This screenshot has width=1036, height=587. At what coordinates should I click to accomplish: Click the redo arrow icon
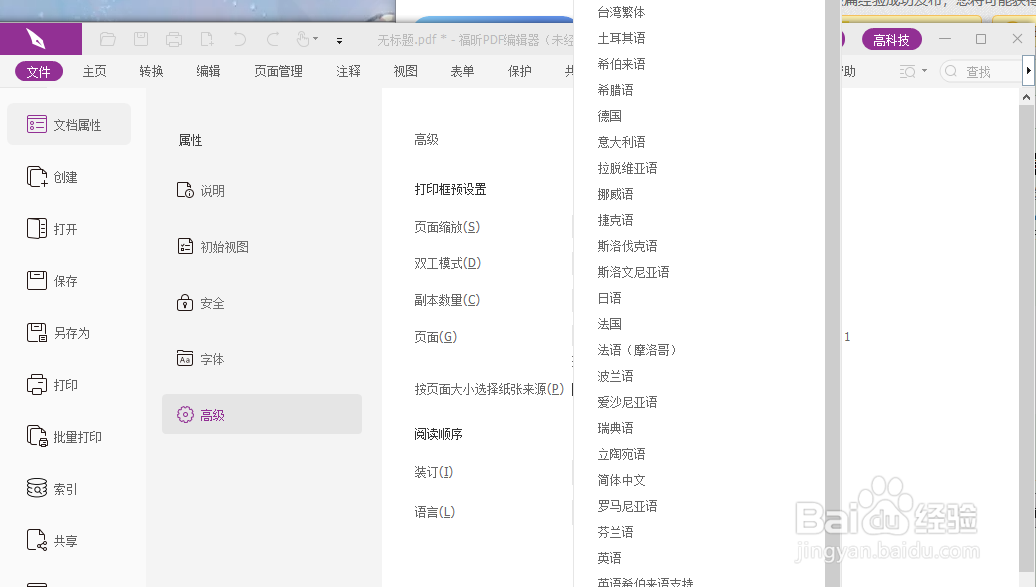272,40
